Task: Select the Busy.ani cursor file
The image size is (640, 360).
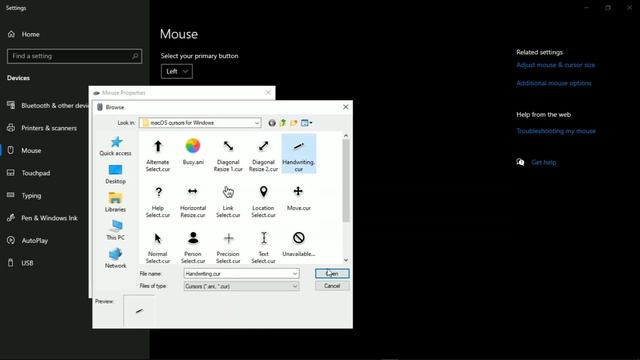Action: [x=193, y=152]
